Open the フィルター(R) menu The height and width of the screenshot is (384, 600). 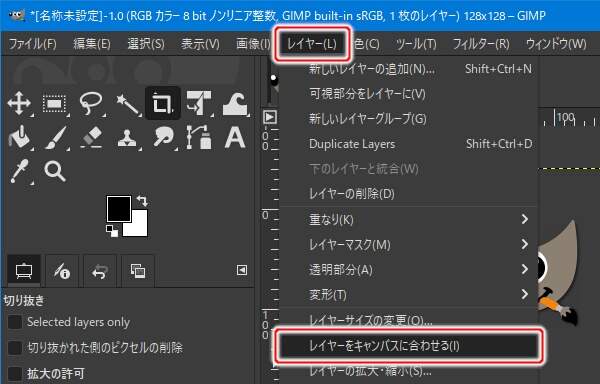pyautogui.click(x=481, y=44)
